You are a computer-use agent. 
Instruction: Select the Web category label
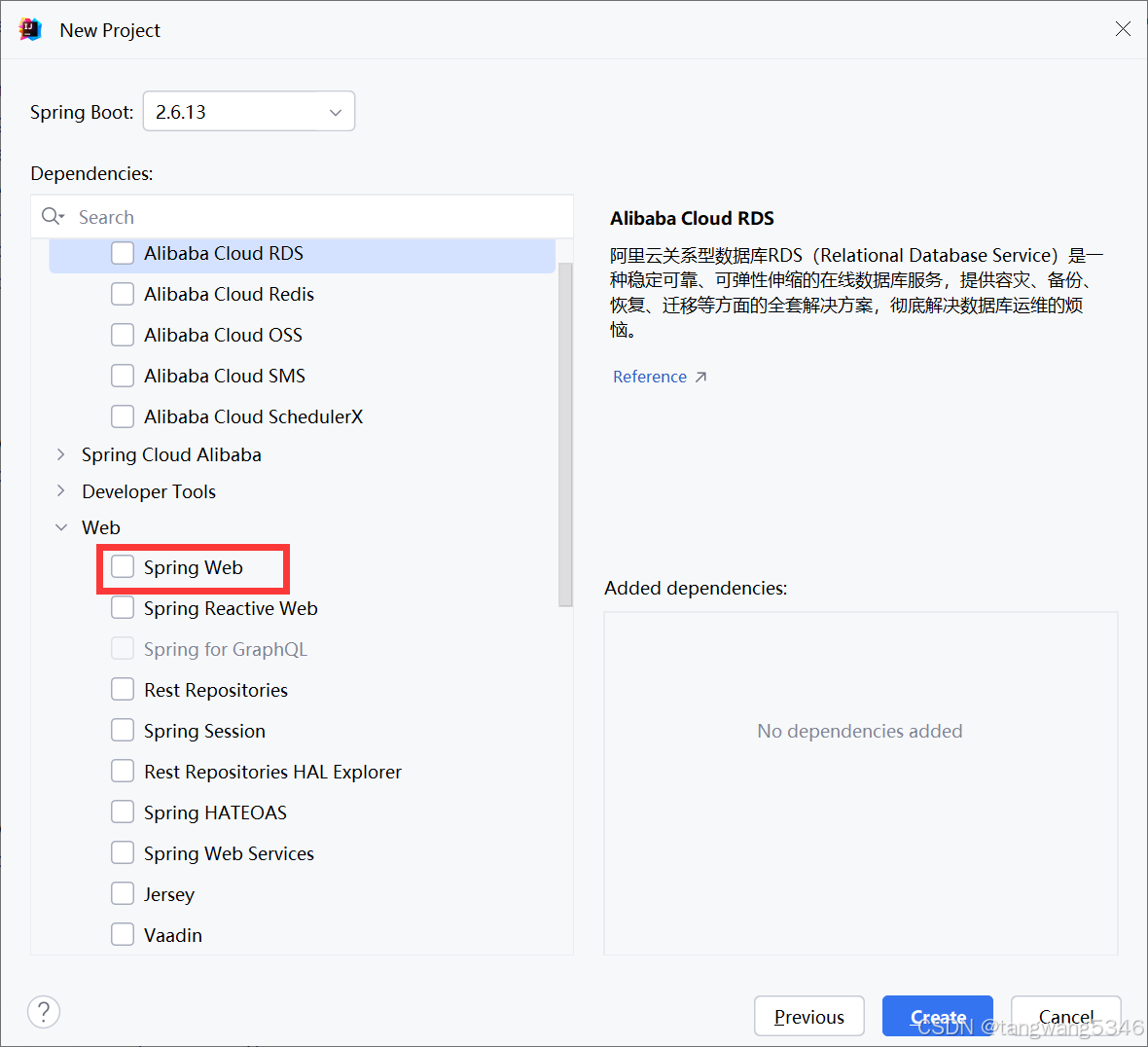coord(101,527)
